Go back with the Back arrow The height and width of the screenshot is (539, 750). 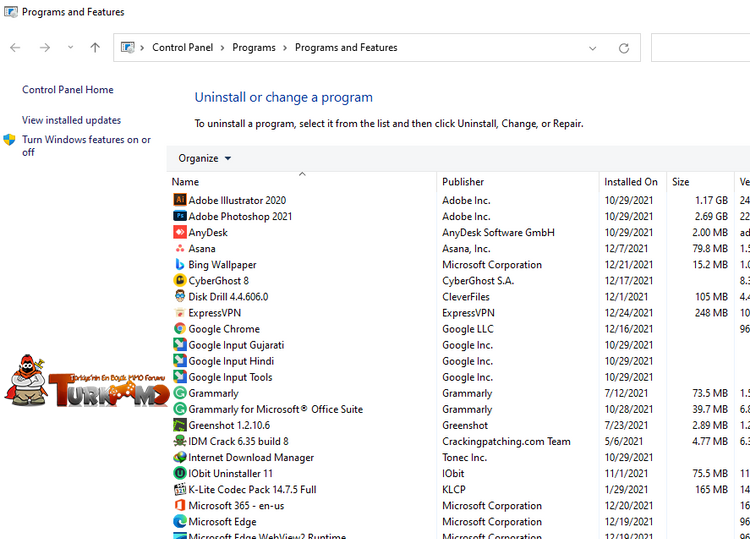tap(15, 47)
